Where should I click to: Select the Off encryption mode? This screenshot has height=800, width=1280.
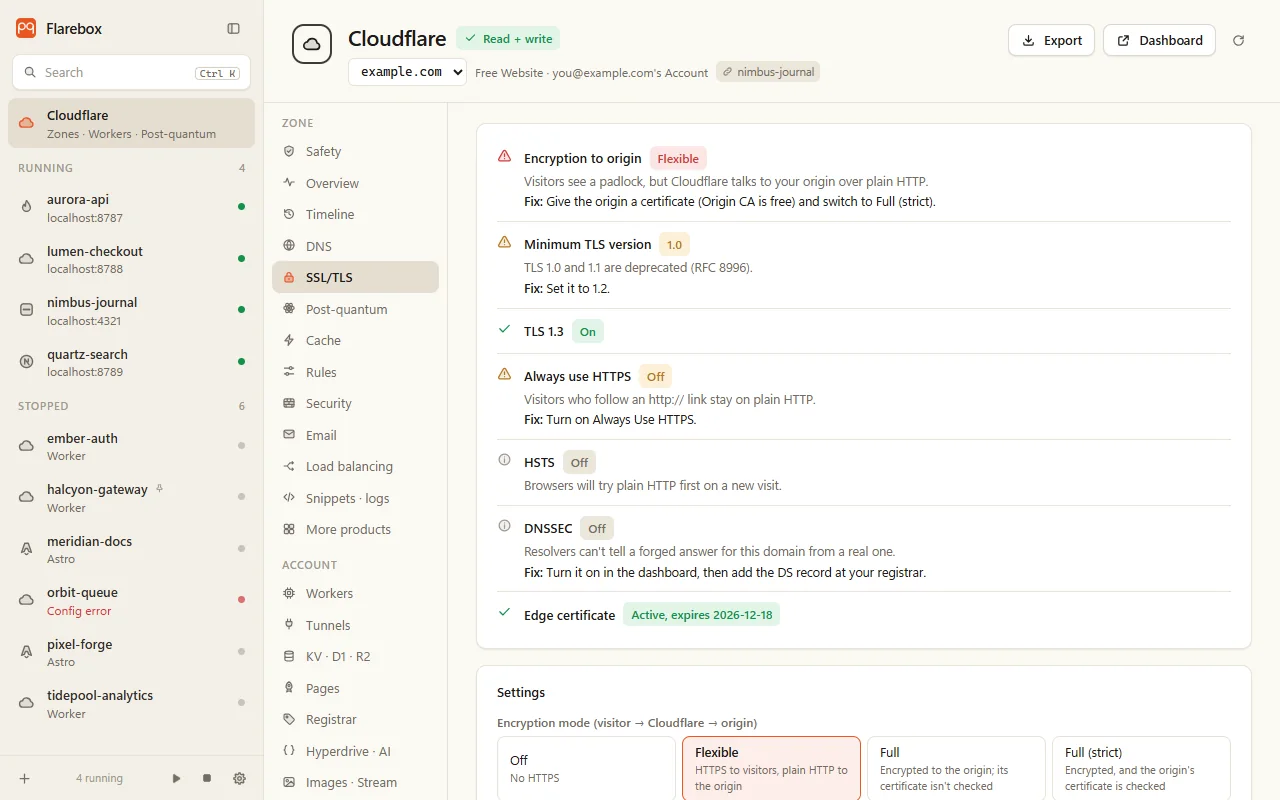(x=587, y=768)
